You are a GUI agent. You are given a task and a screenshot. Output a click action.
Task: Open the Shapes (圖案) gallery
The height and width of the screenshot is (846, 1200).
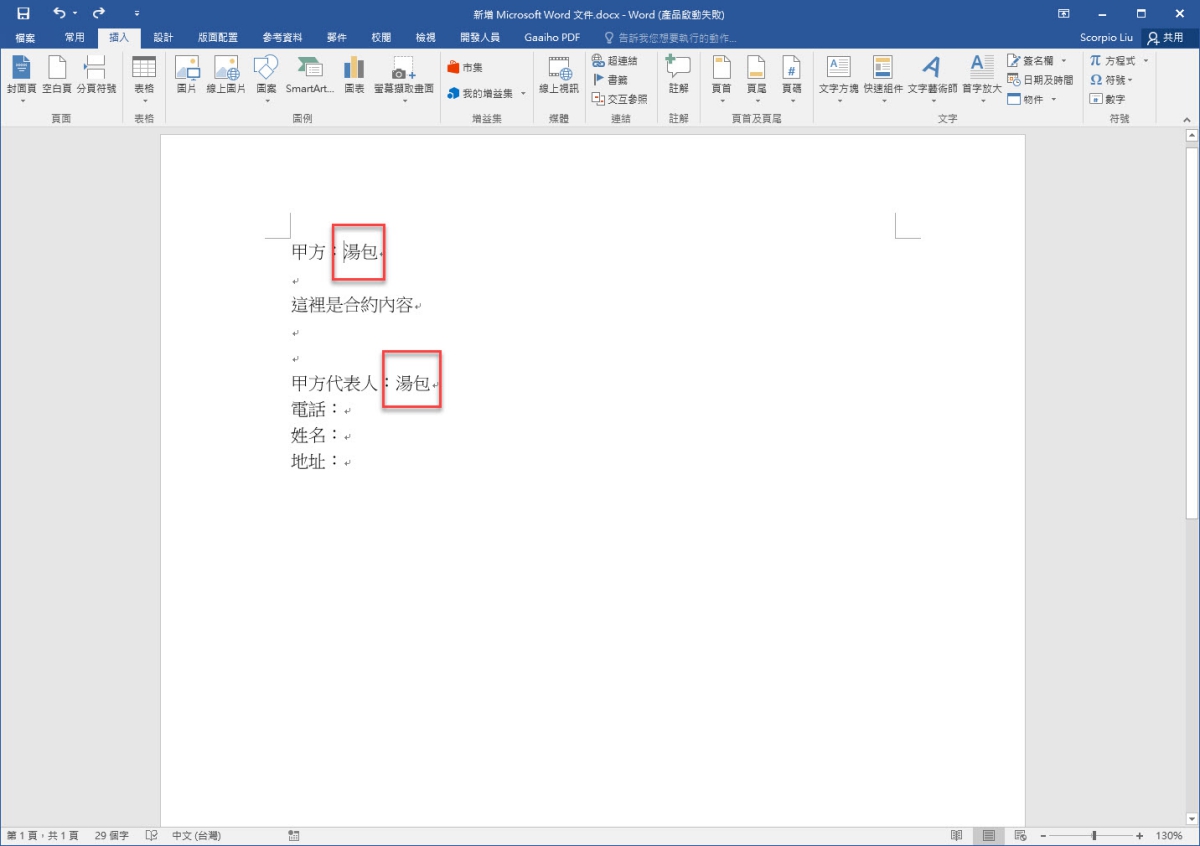coord(266,78)
